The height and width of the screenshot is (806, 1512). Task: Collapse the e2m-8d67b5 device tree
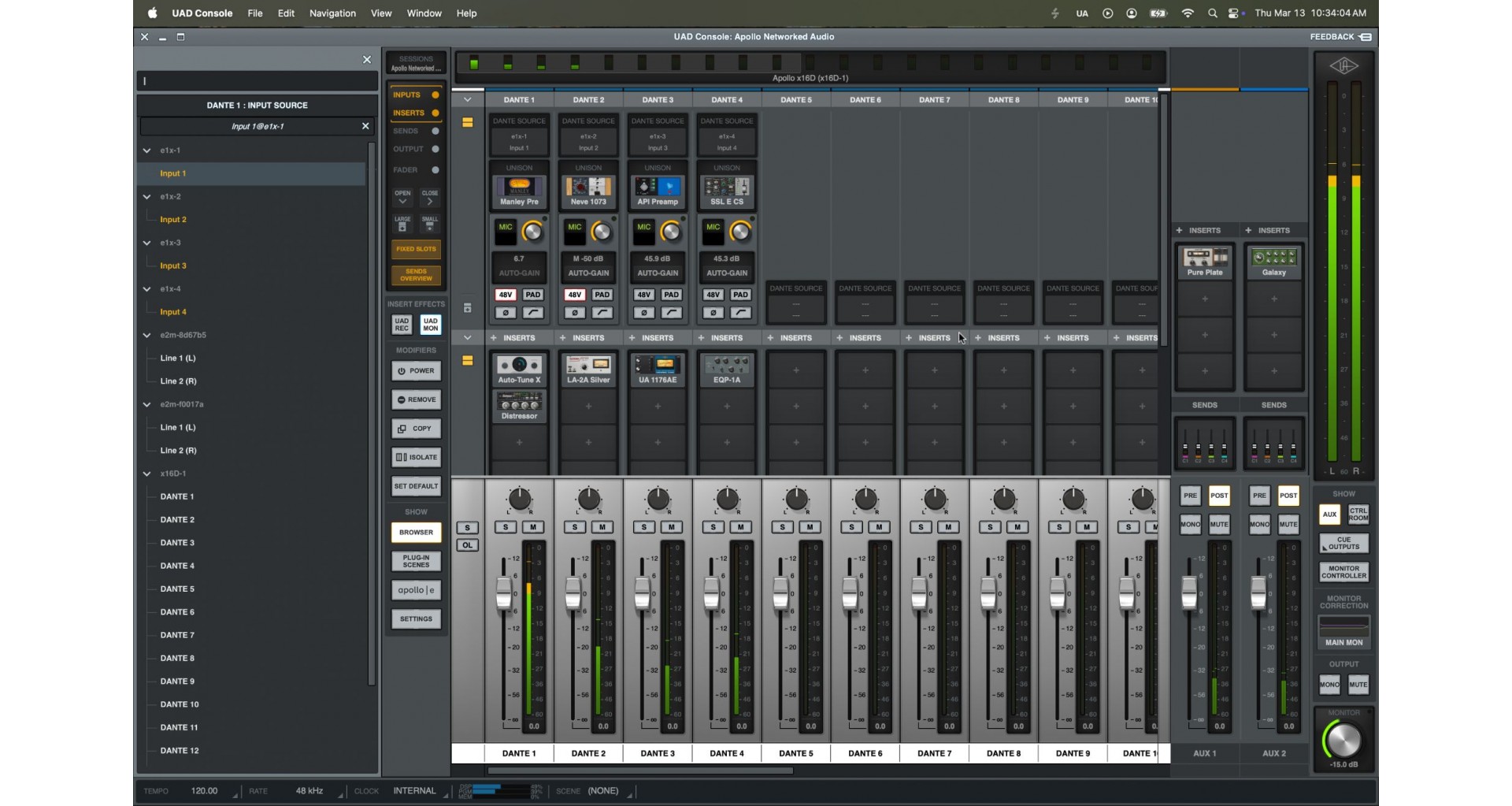pyautogui.click(x=147, y=336)
